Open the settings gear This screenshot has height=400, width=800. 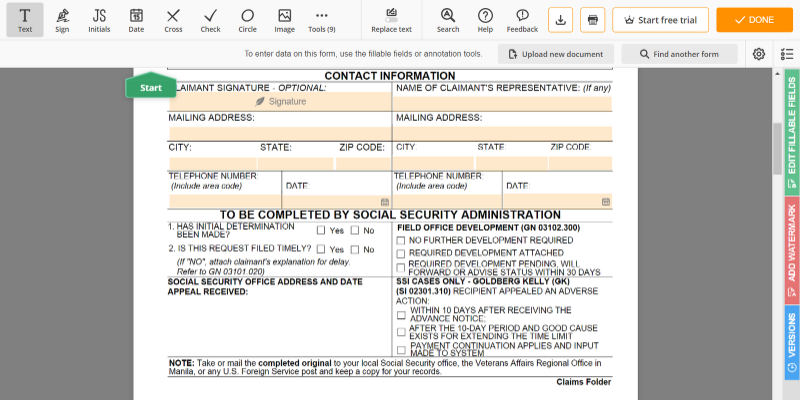759,54
